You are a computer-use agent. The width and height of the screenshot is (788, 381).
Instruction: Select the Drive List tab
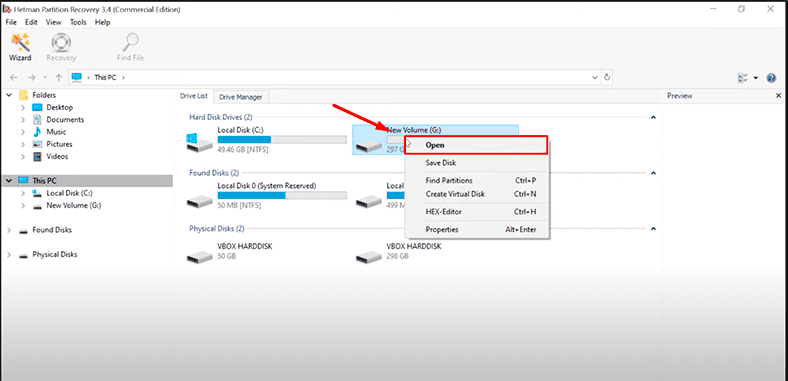[x=194, y=96]
